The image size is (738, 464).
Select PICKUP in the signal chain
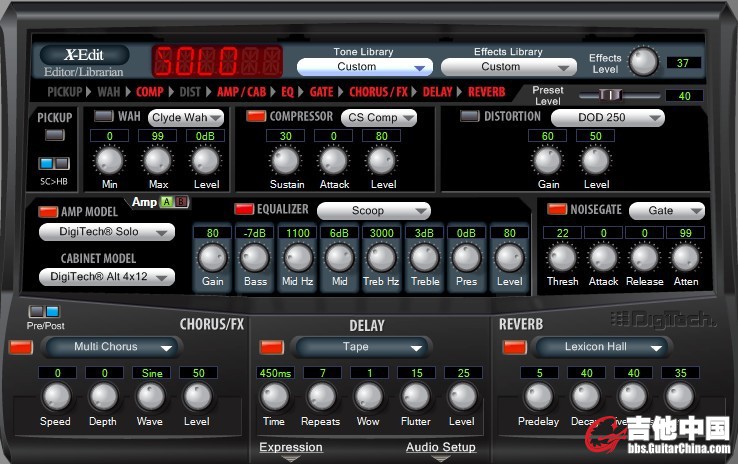tap(64, 92)
